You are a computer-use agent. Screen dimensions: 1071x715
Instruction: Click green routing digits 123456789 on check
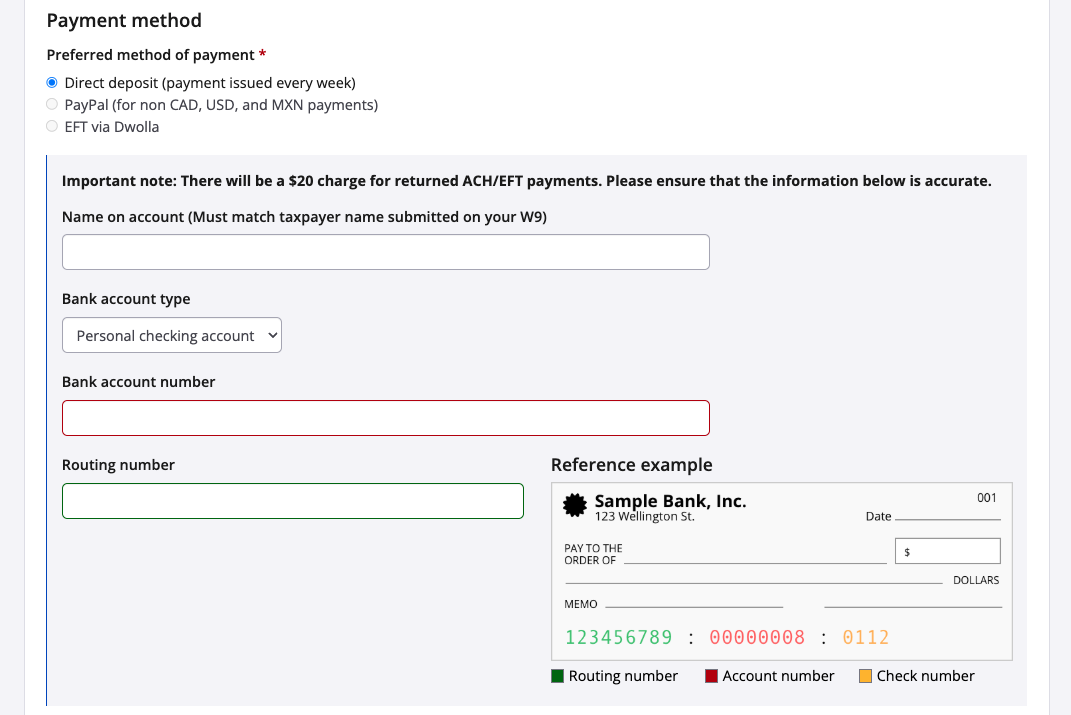point(619,638)
